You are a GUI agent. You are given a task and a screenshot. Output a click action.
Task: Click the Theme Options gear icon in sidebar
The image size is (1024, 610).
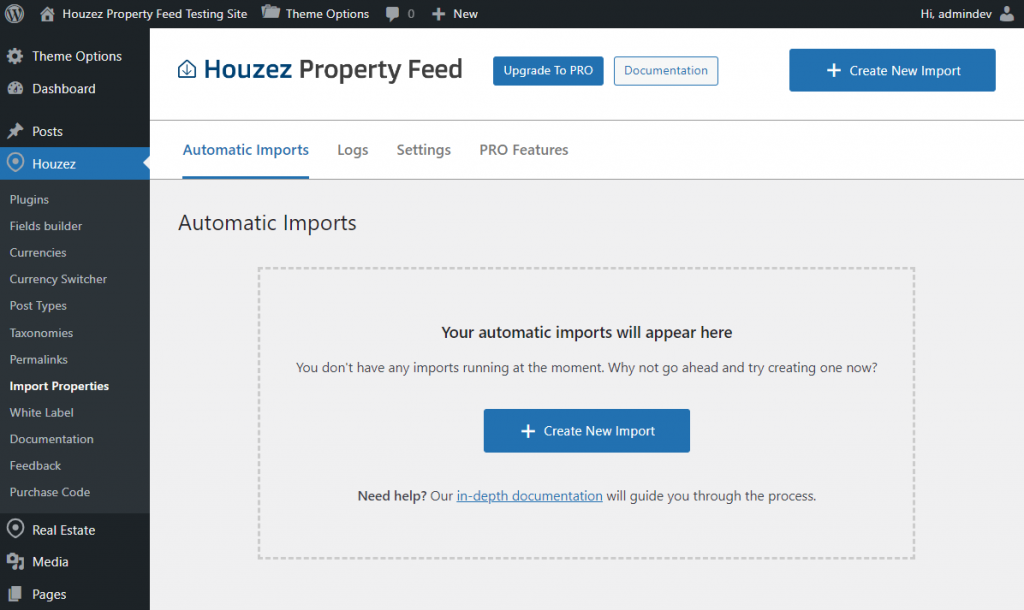(x=15, y=56)
